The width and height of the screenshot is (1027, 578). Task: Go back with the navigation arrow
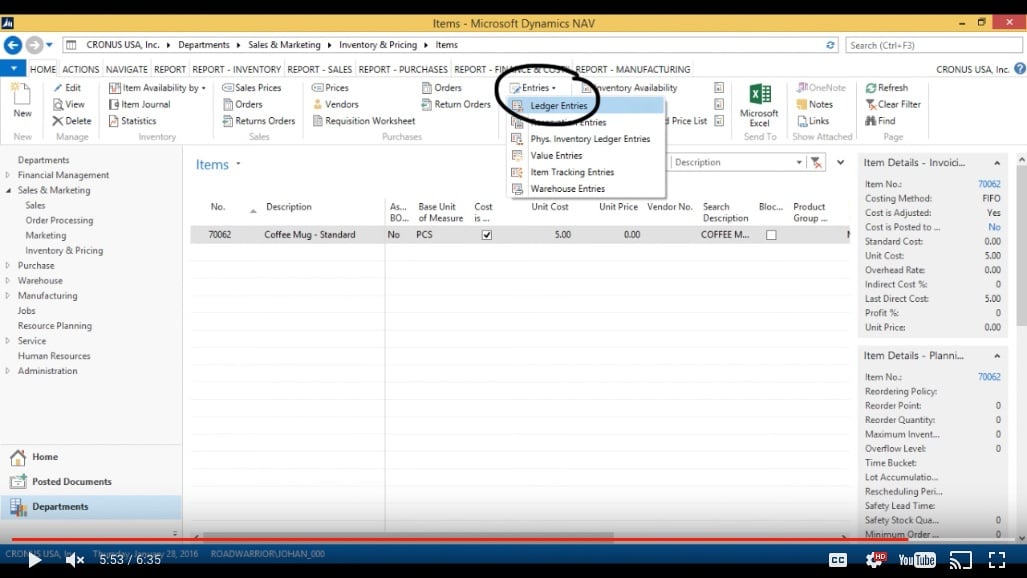pos(13,45)
